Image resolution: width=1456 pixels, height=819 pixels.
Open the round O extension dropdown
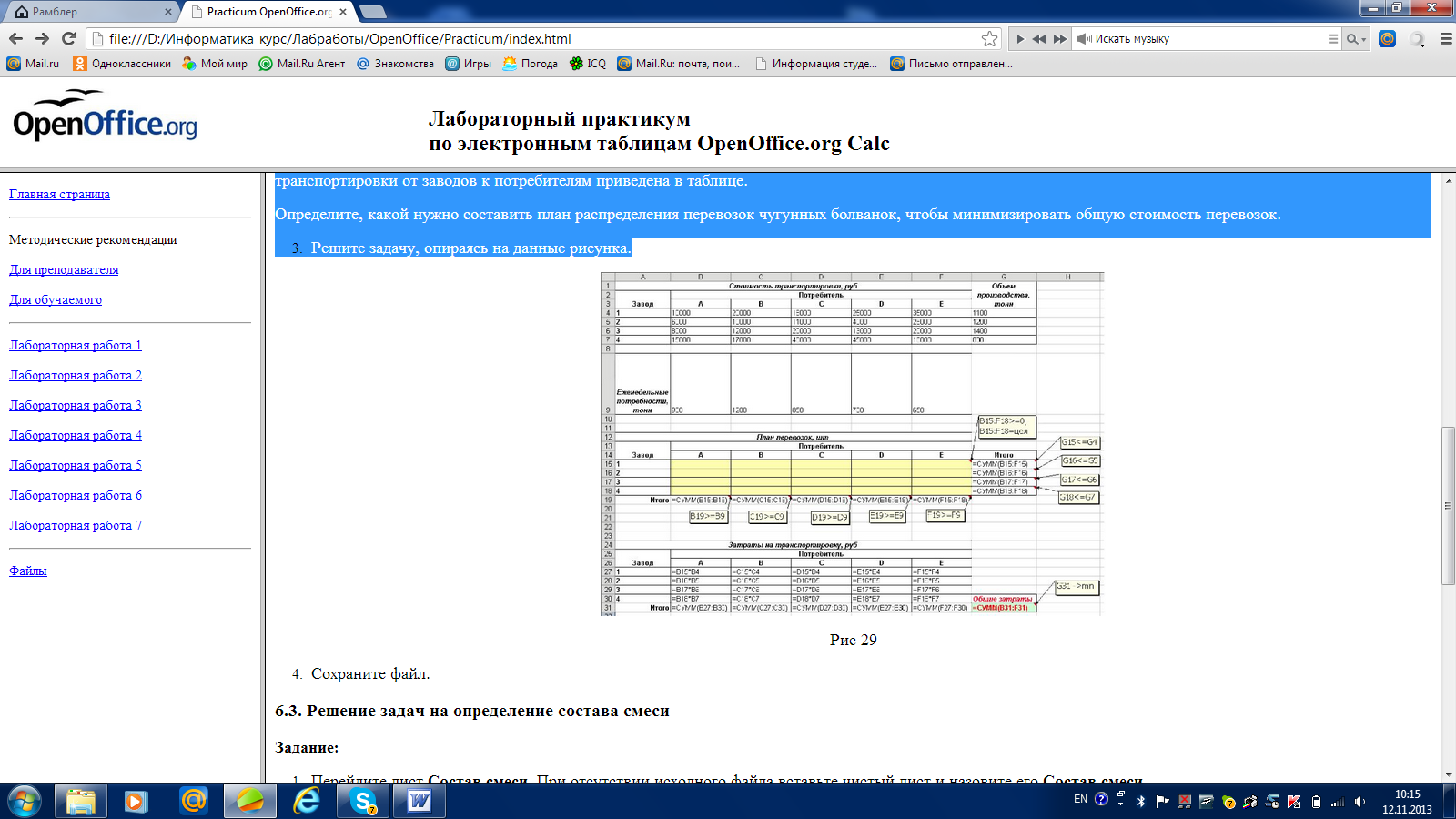click(1418, 39)
